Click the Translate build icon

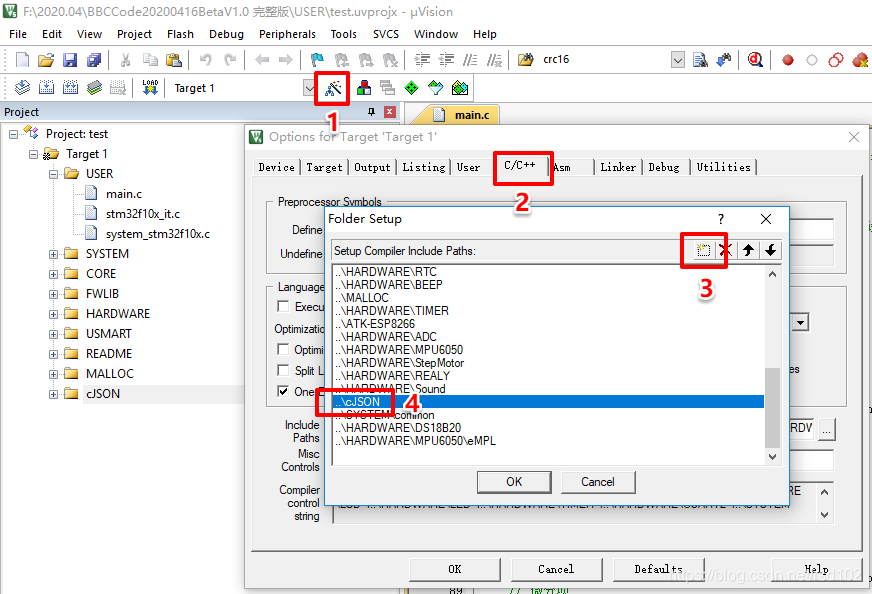tap(22, 87)
